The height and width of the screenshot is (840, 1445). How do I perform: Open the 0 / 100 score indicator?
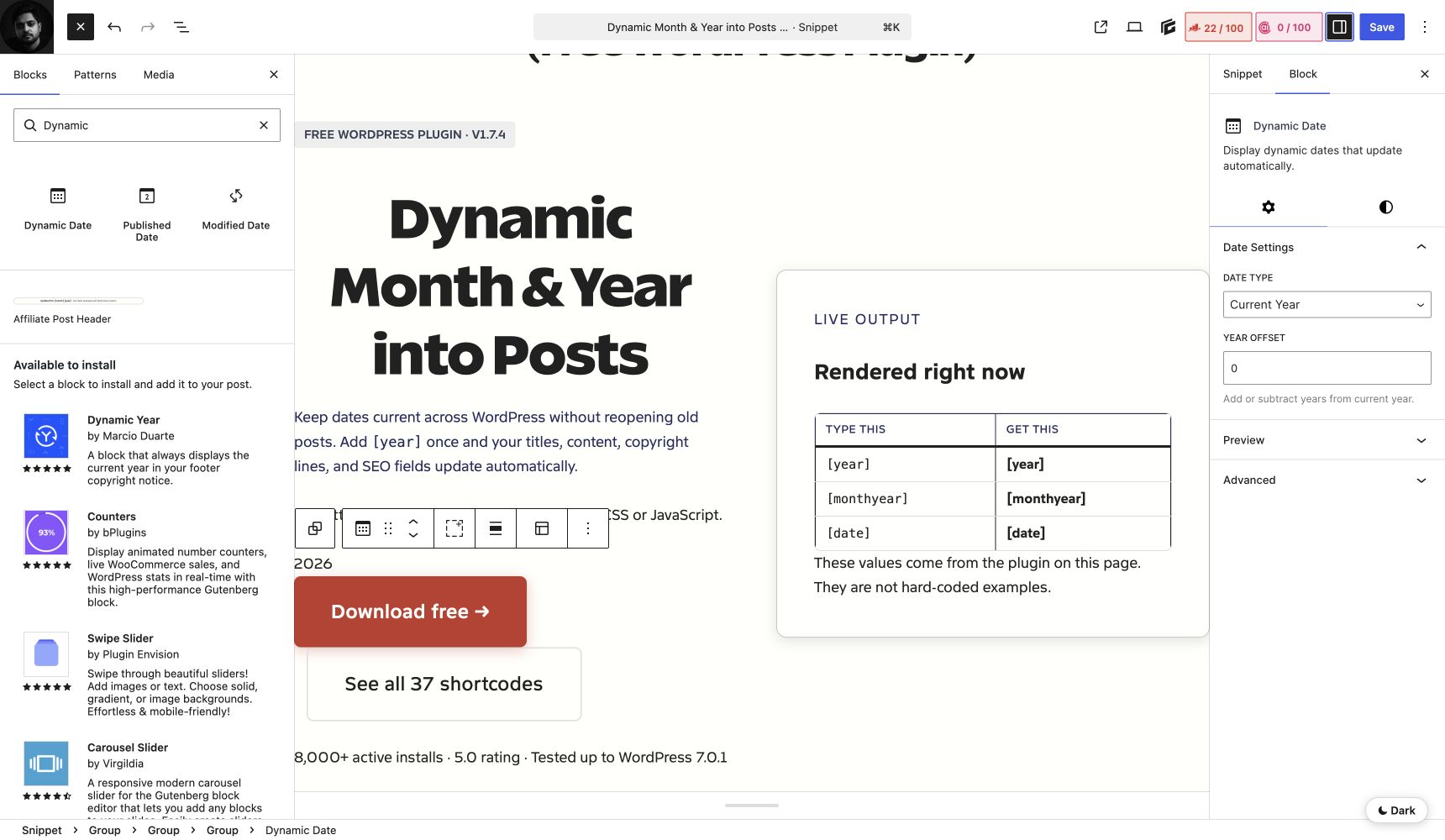[x=1289, y=27]
